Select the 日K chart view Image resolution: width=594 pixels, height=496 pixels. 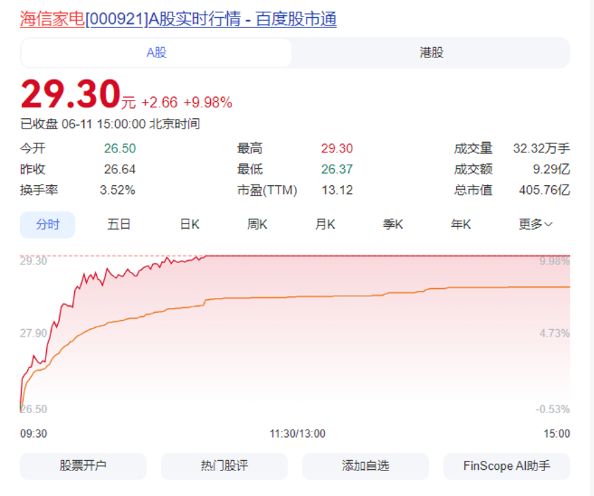189,225
